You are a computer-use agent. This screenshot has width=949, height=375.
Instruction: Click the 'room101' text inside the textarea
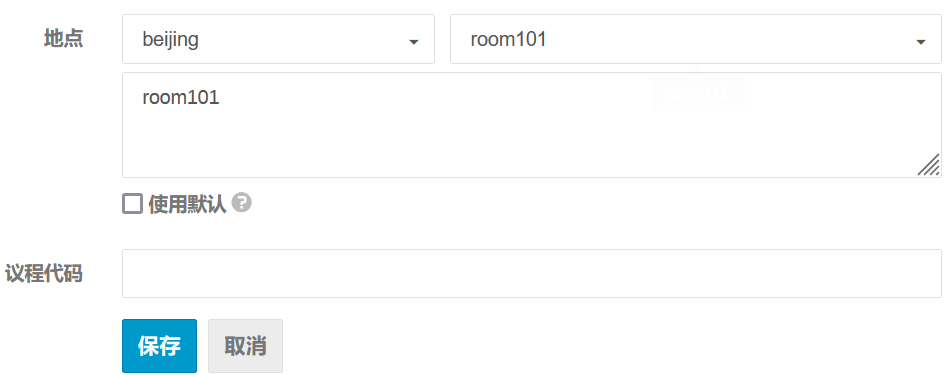point(180,98)
